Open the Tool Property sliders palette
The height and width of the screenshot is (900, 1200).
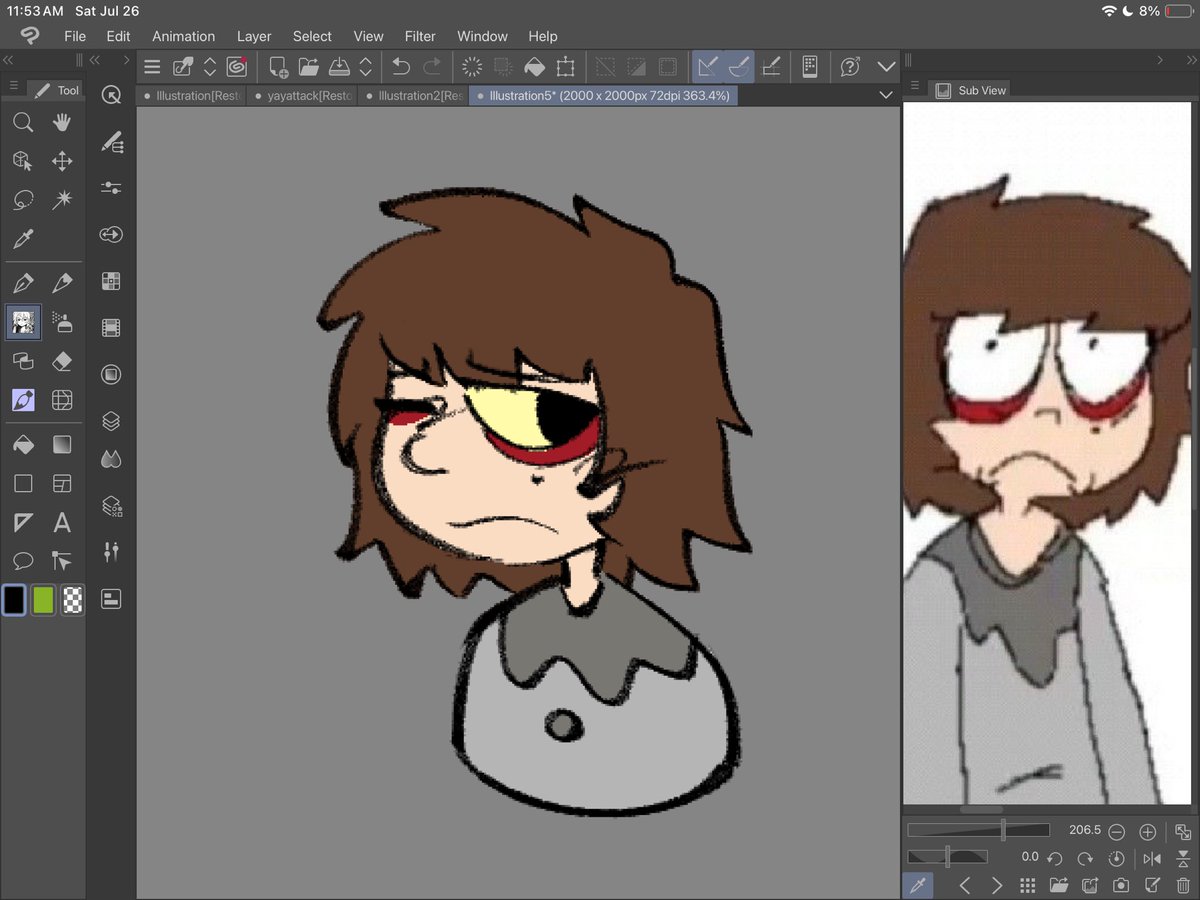pos(111,188)
